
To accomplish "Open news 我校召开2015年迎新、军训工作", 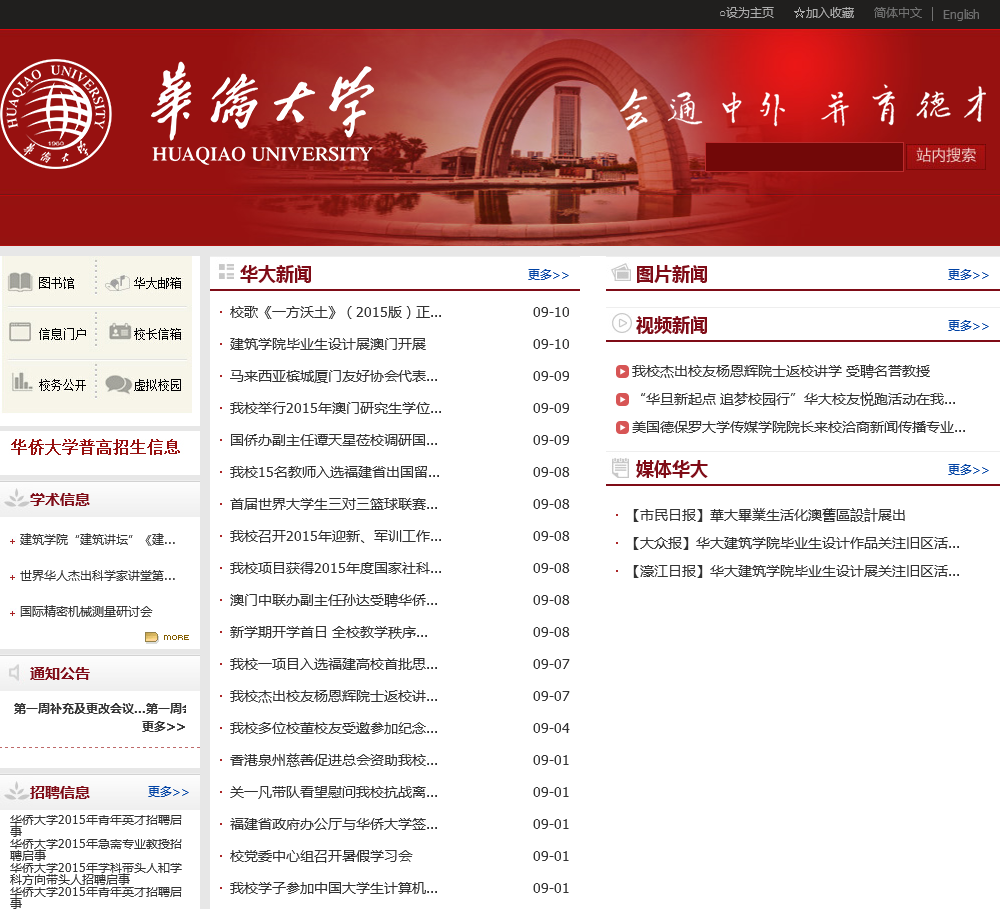I will tap(335, 536).
